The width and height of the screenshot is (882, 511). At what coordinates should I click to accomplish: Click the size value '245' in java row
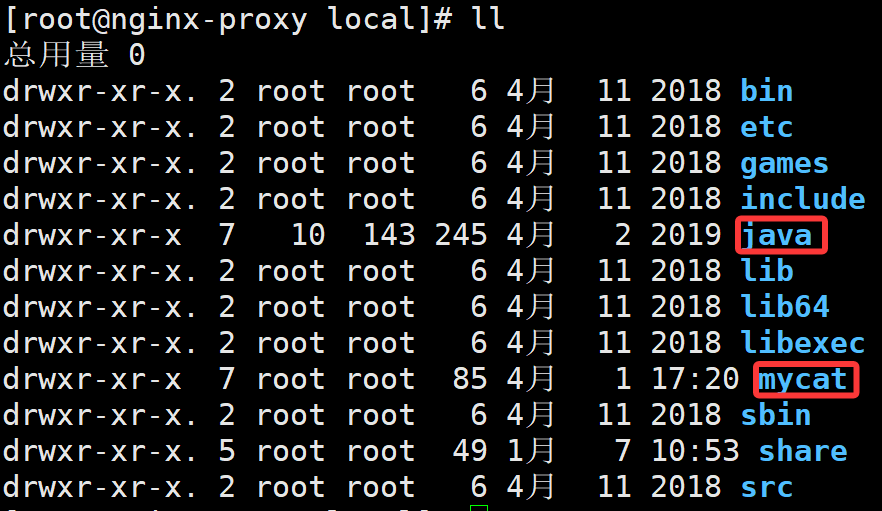461,235
